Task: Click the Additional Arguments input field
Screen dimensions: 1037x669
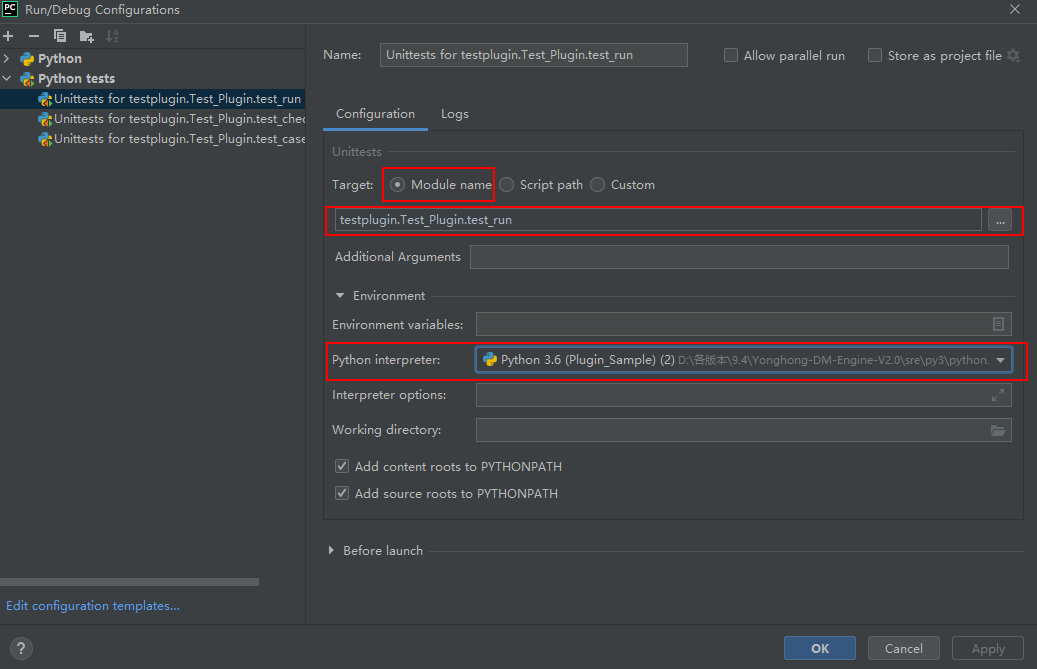Action: (738, 257)
